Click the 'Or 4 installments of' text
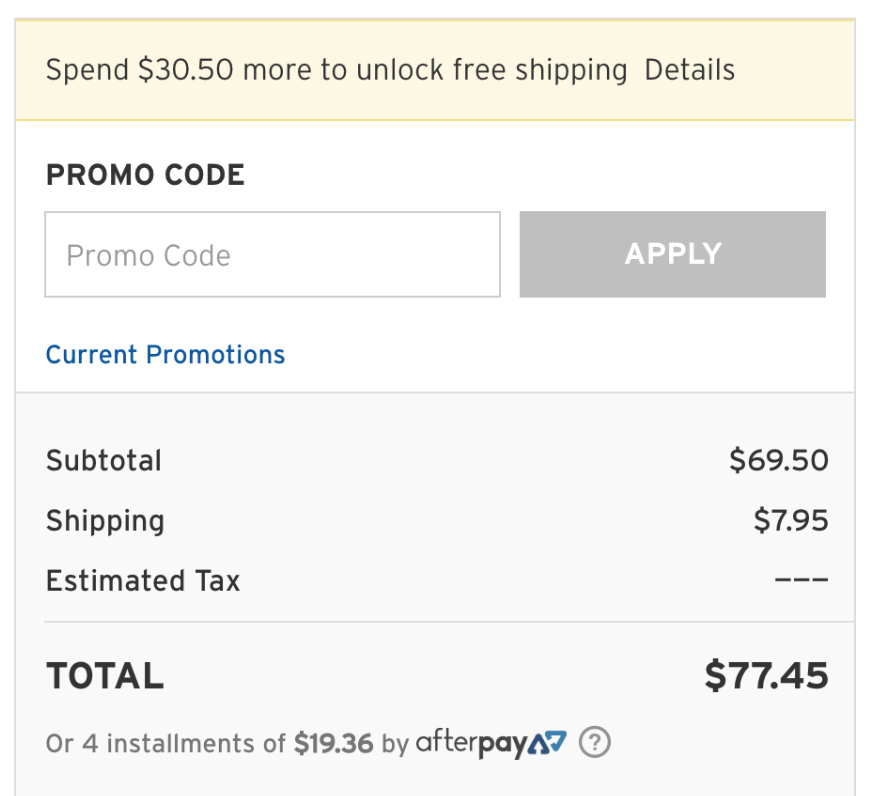This screenshot has height=796, width=878. coord(166,744)
